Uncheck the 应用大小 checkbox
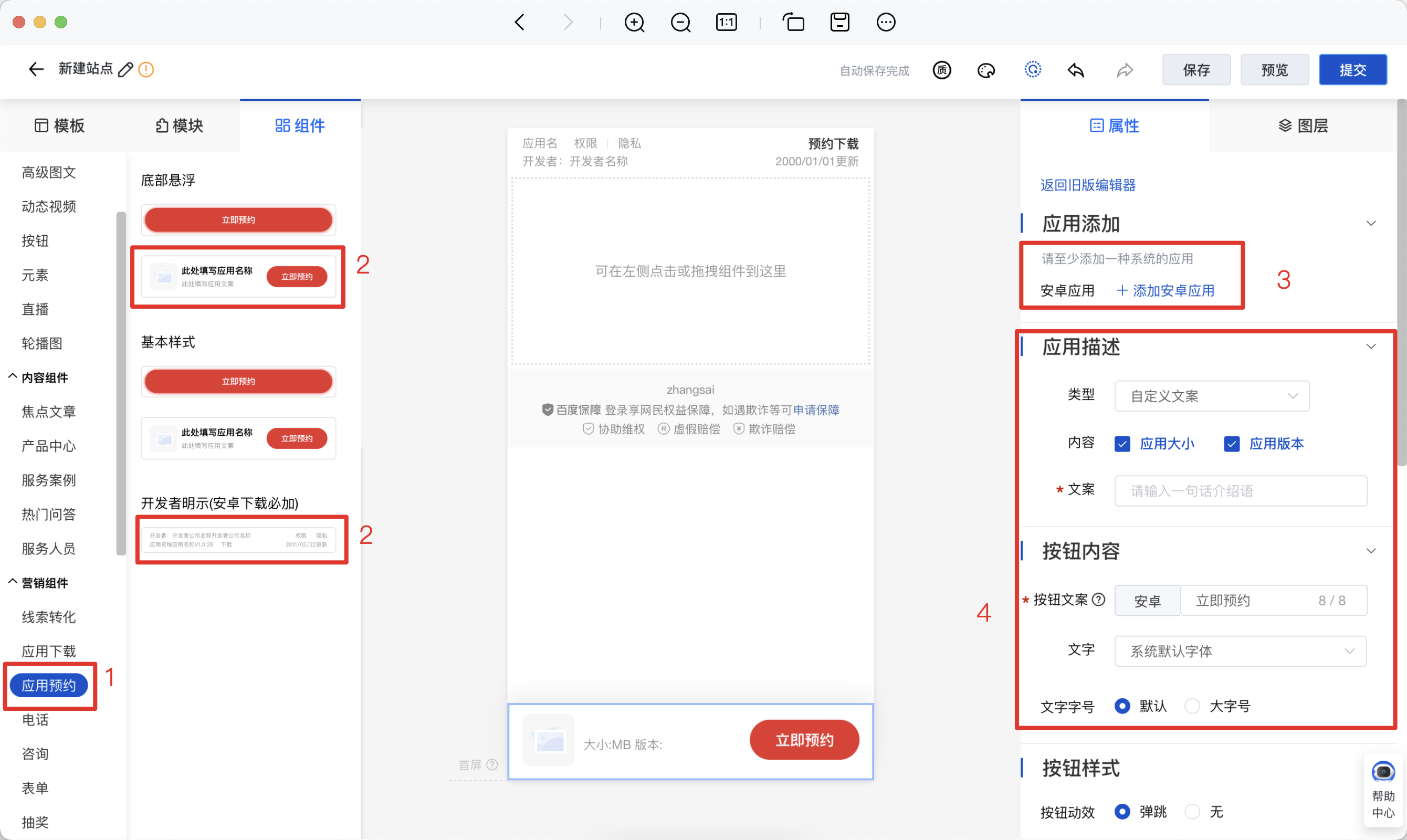The height and width of the screenshot is (840, 1407). coord(1122,444)
